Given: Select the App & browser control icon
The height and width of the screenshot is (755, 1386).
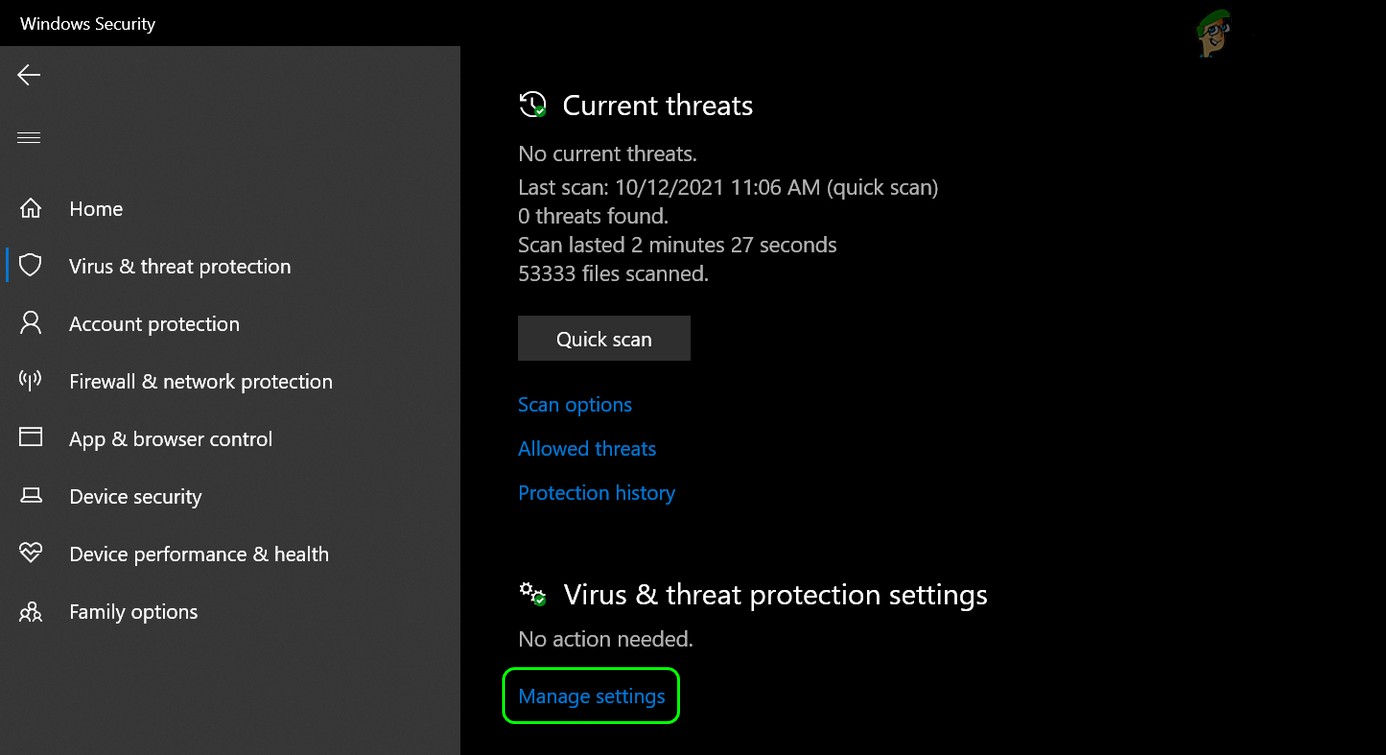Looking at the screenshot, I should pyautogui.click(x=31, y=438).
